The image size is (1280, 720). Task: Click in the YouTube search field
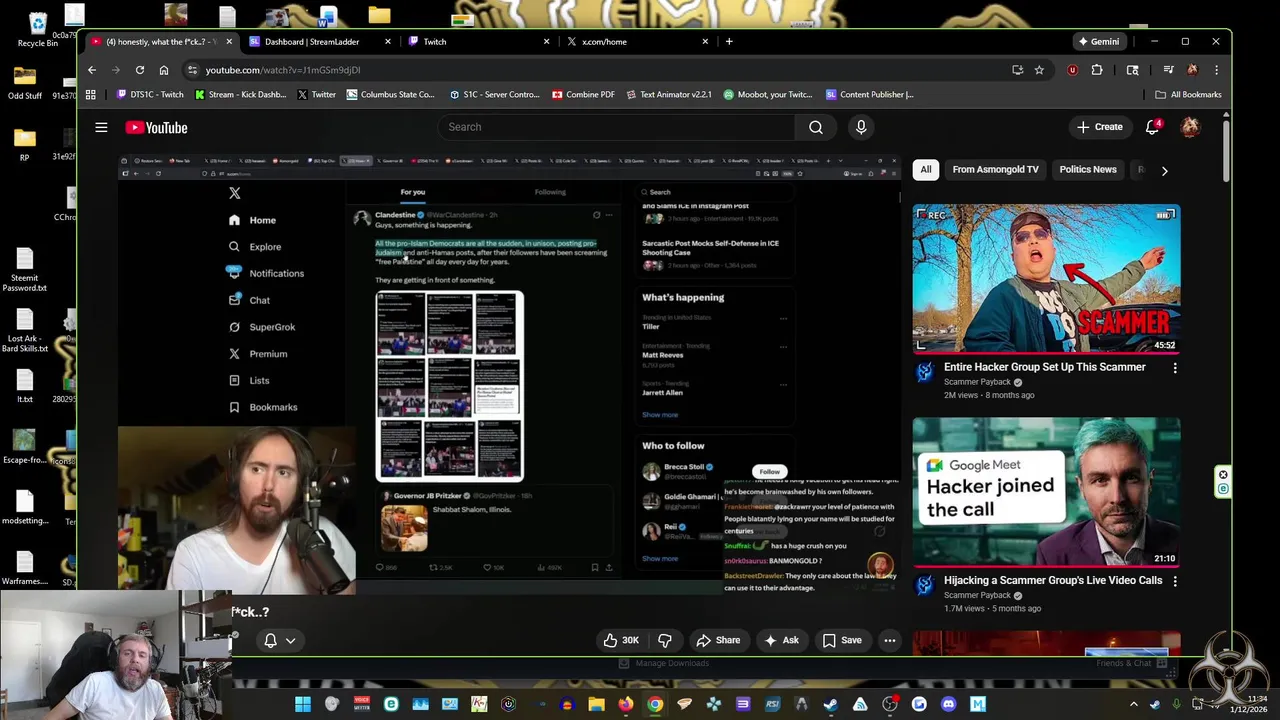click(616, 127)
